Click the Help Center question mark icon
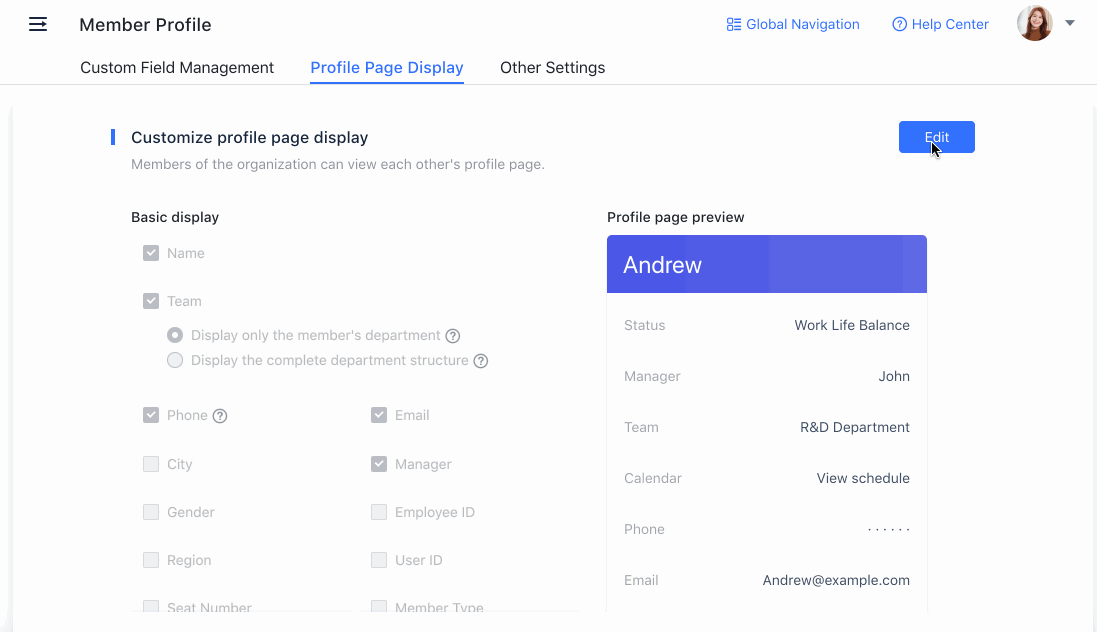The image size is (1097, 632). pyautogui.click(x=899, y=24)
